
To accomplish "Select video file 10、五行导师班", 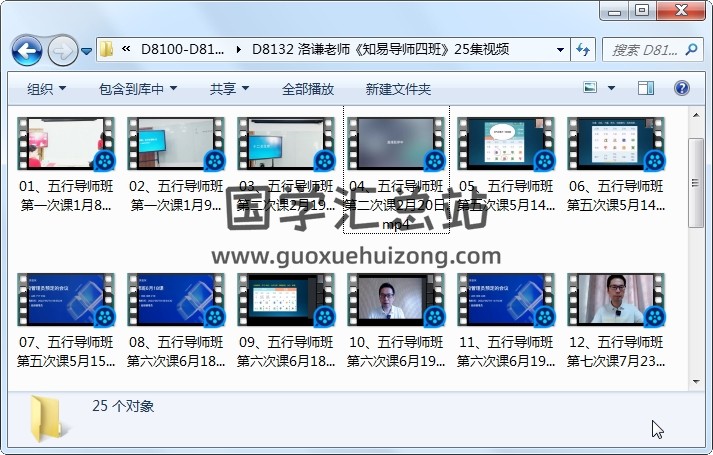I will (x=396, y=300).
